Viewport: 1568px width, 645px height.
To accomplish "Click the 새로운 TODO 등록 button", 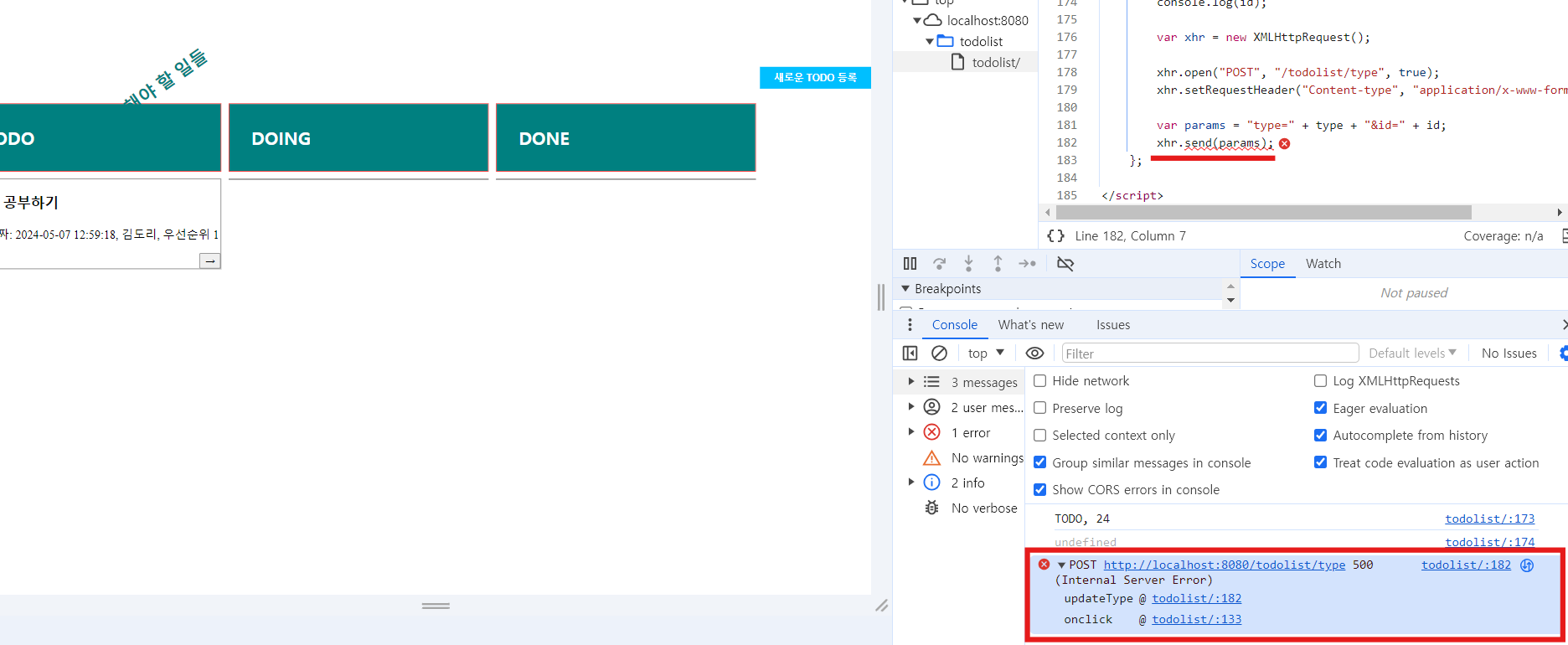I will click(x=815, y=78).
